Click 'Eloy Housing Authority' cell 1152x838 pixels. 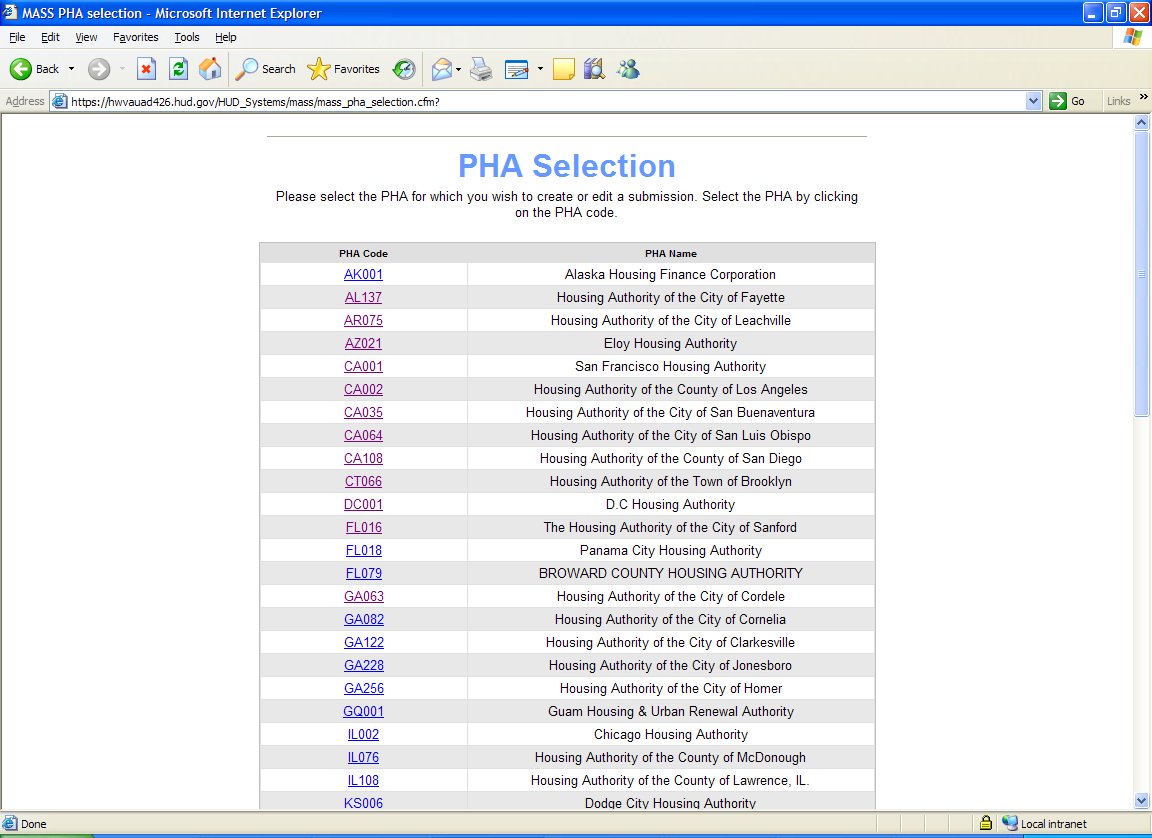click(x=671, y=343)
